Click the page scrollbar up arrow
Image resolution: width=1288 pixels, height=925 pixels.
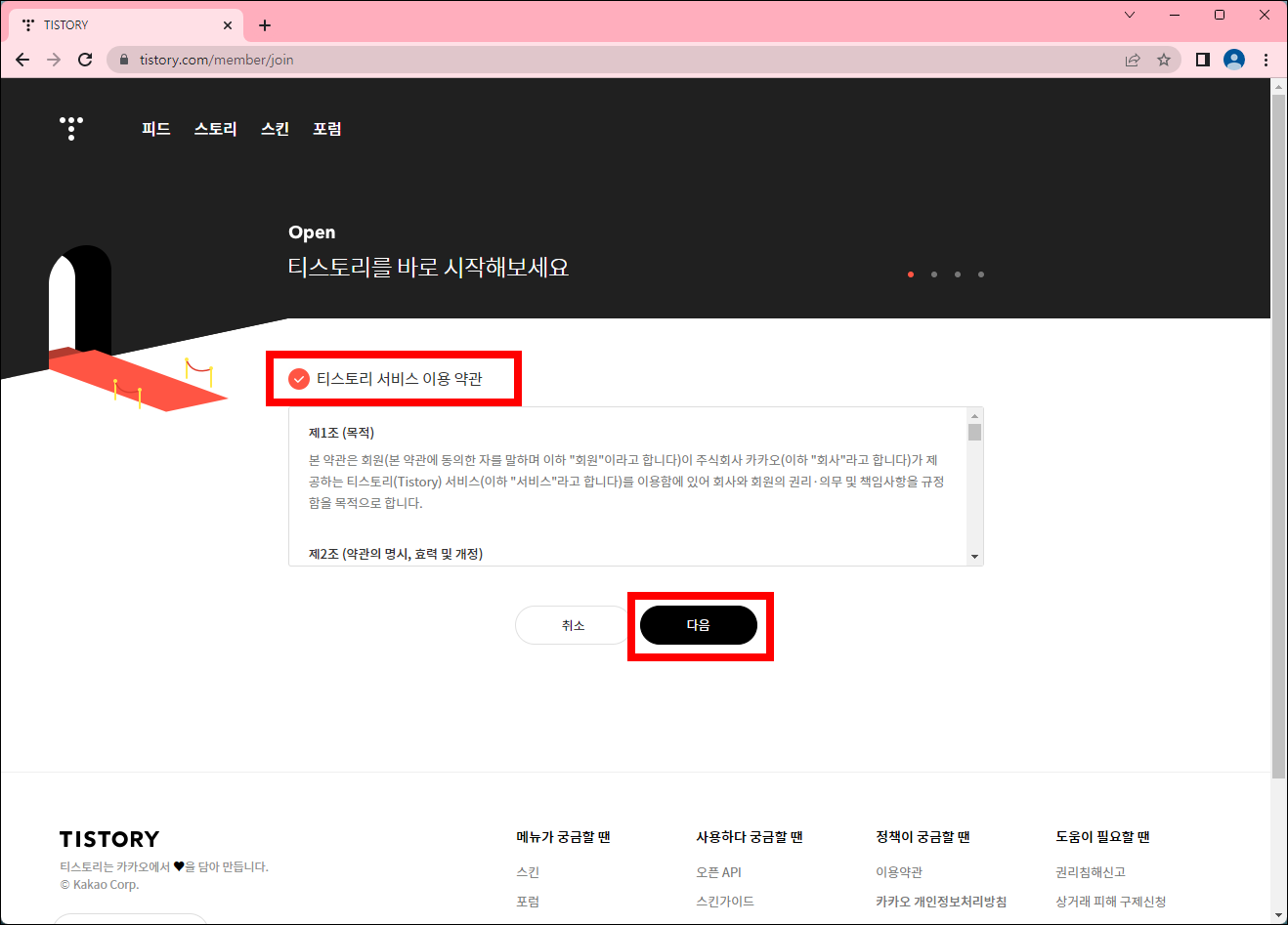[x=1278, y=87]
